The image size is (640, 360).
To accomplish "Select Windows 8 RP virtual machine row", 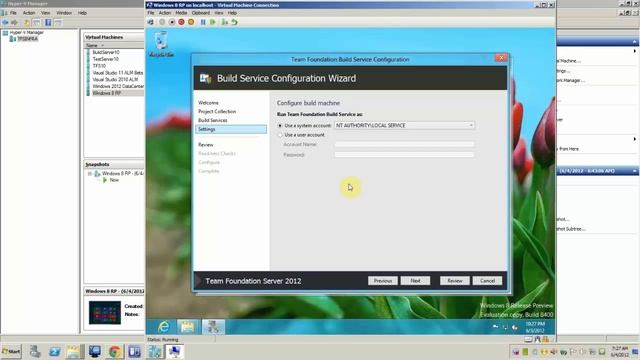I will pyautogui.click(x=115, y=93).
